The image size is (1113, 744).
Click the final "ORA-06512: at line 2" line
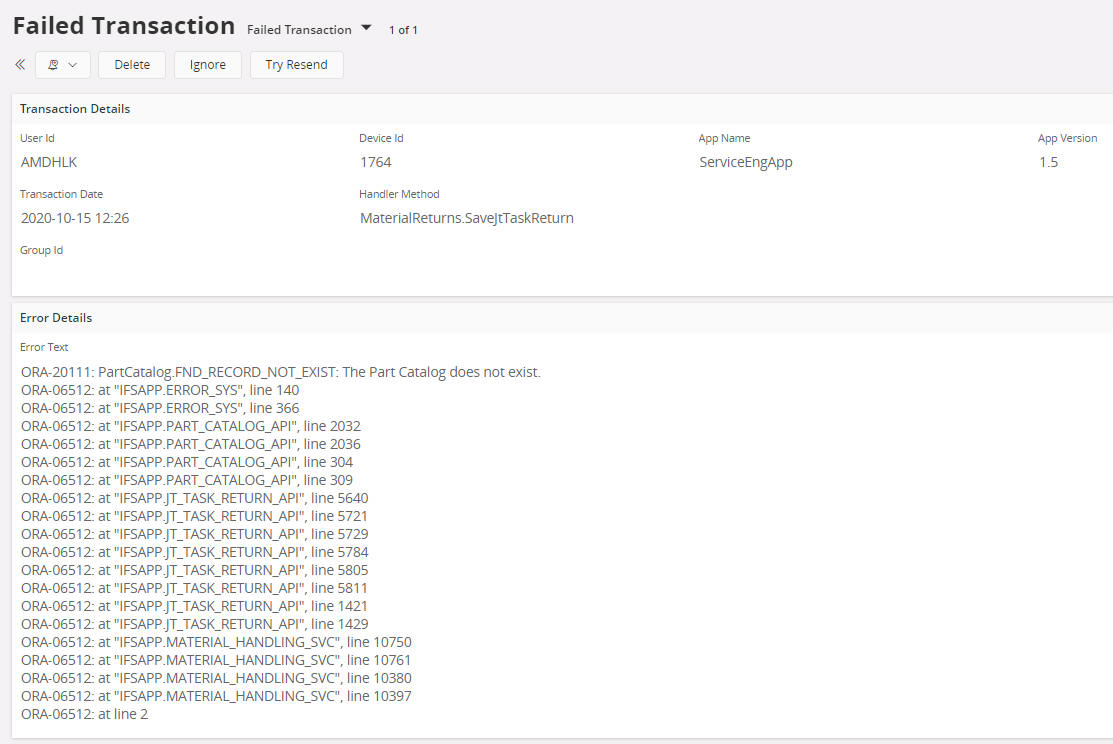85,714
